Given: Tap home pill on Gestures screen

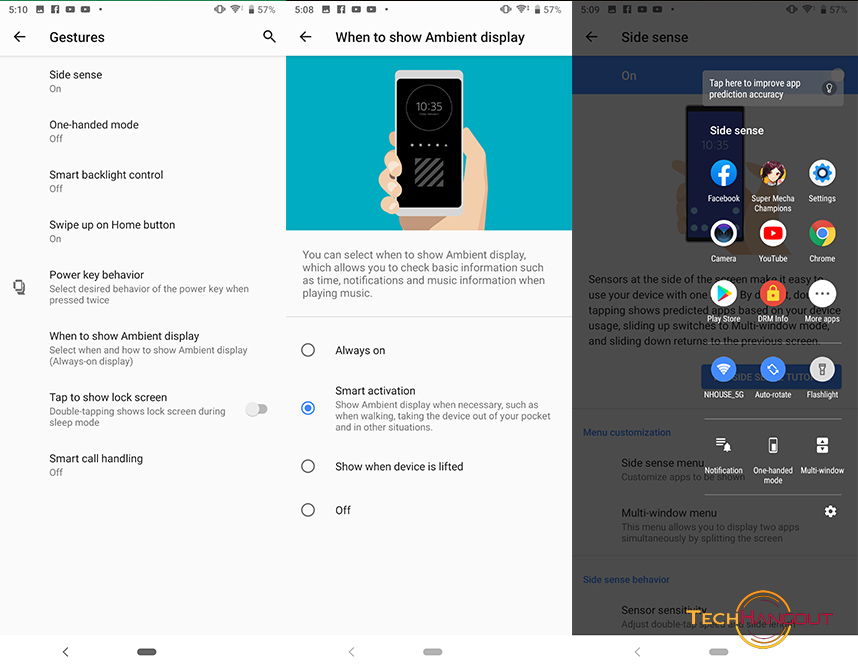Looking at the screenshot, I should pyautogui.click(x=147, y=652).
